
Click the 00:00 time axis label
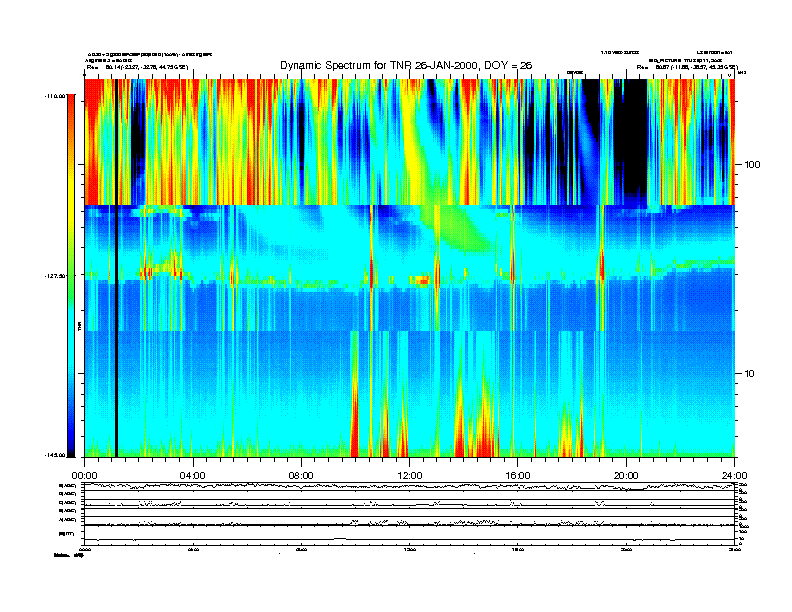tap(84, 476)
